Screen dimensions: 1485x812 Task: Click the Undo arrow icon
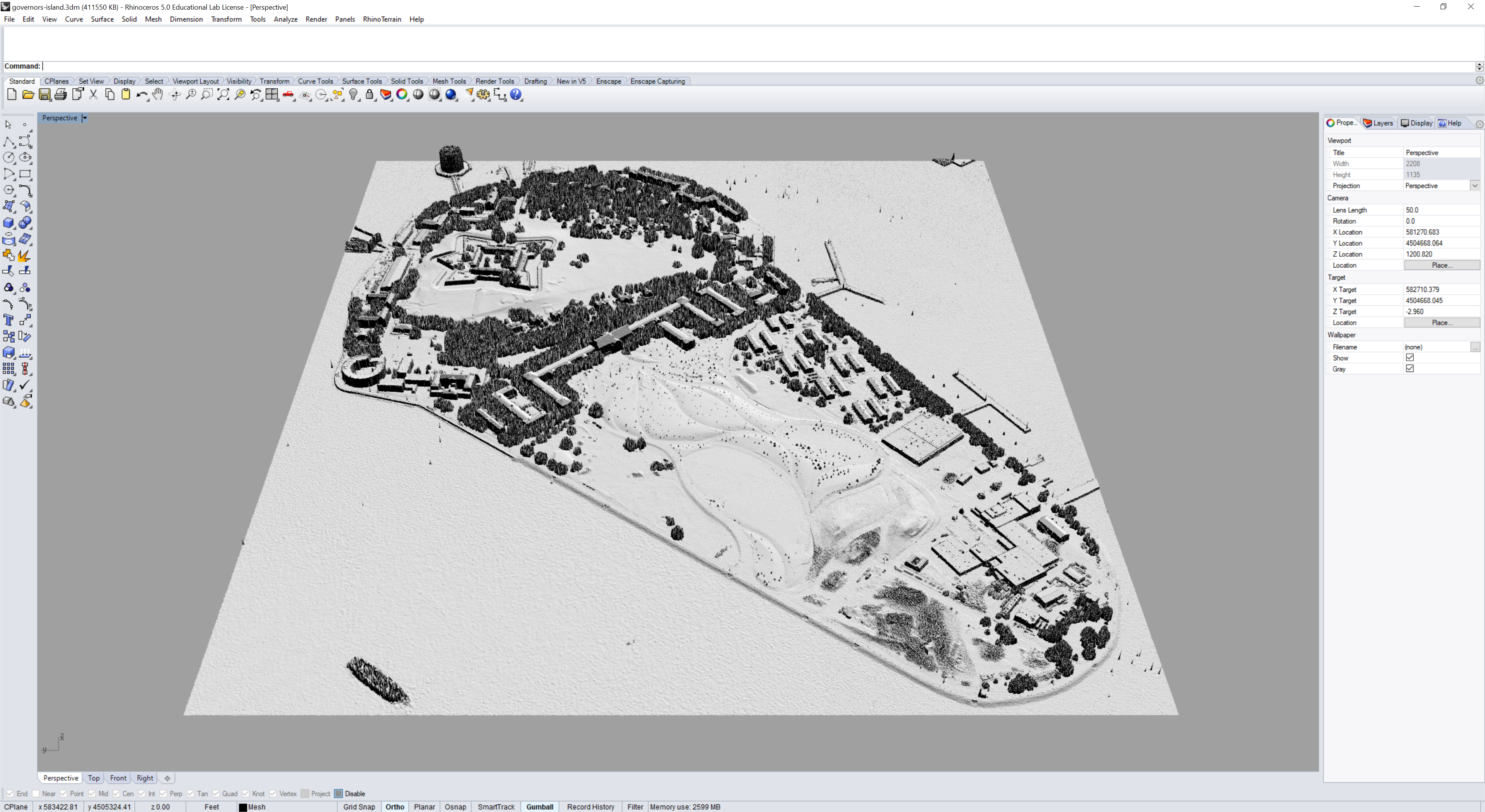coord(141,94)
